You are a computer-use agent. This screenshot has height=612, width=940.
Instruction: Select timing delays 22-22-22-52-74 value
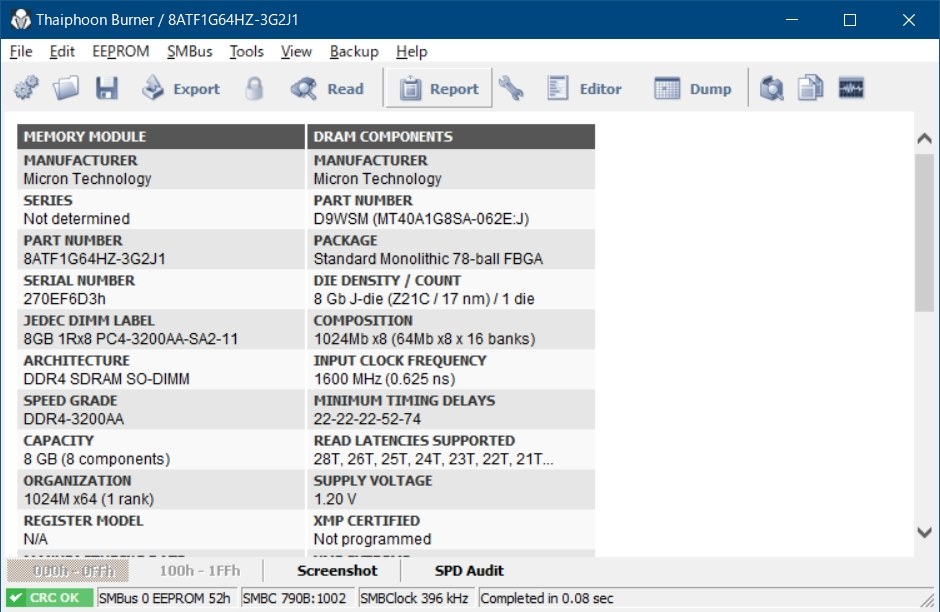point(367,419)
